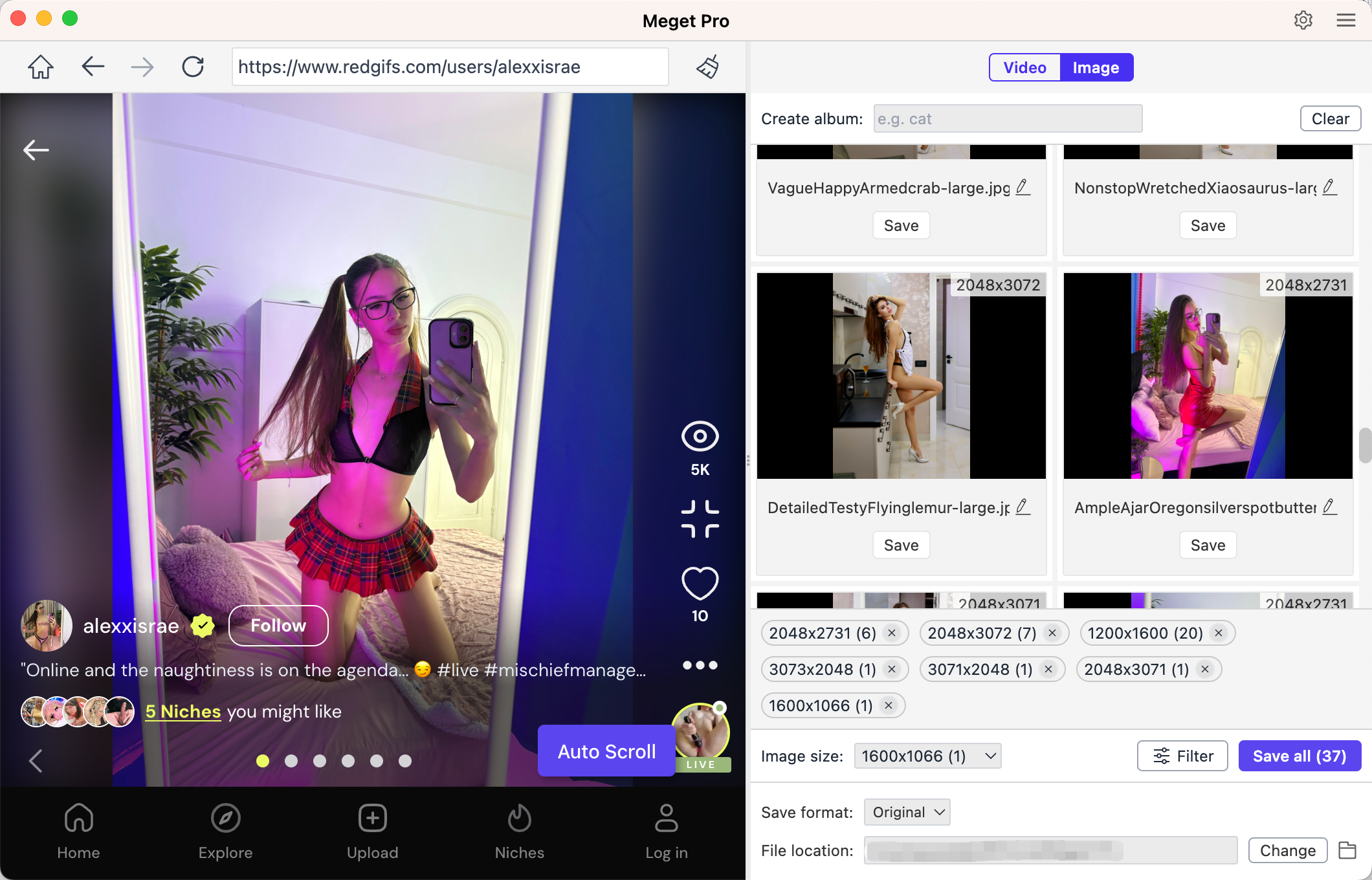
Task: Follow alexxisrae
Action: coord(278,625)
